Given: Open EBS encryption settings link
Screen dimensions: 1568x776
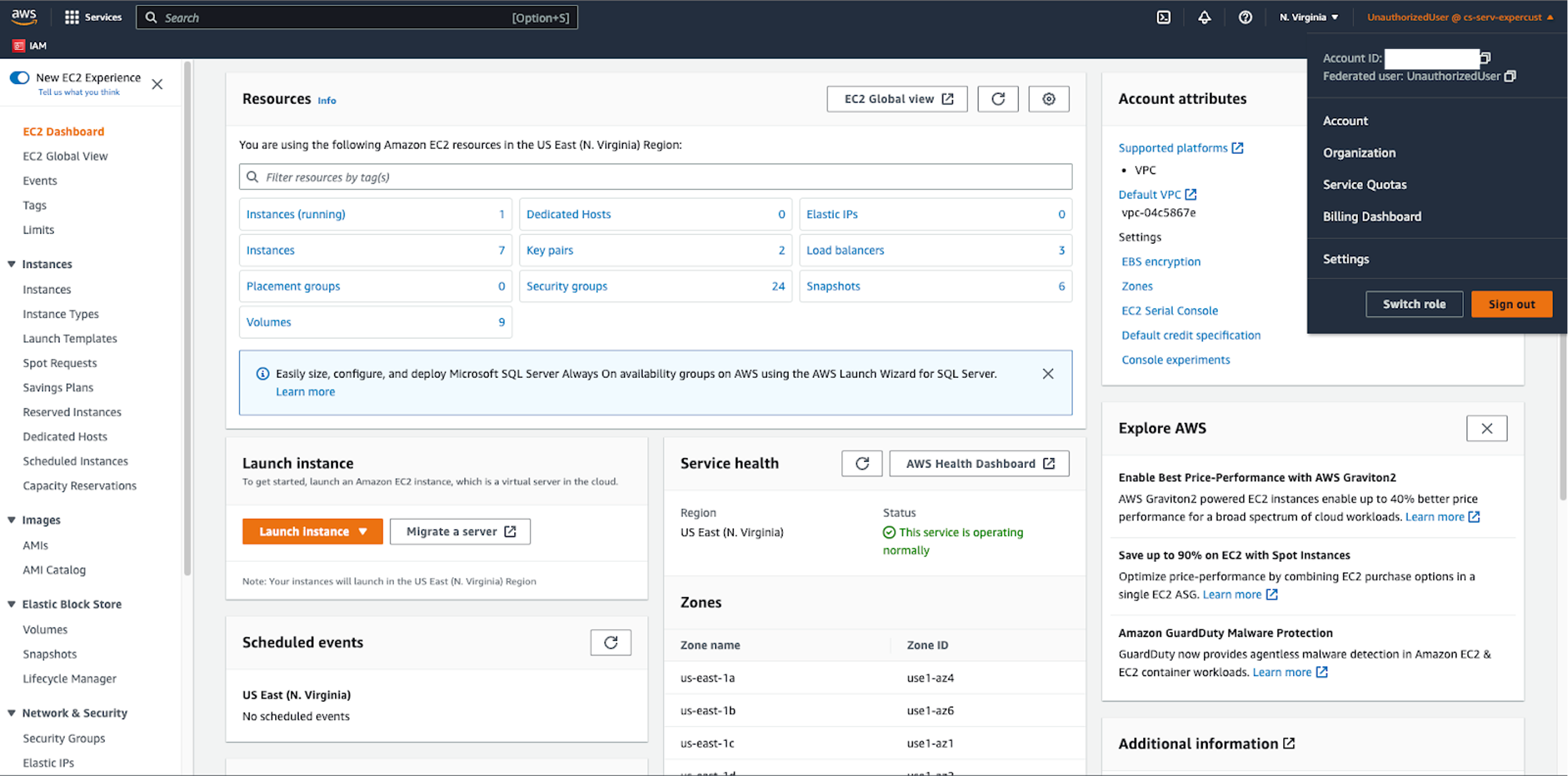Looking at the screenshot, I should click(1161, 261).
